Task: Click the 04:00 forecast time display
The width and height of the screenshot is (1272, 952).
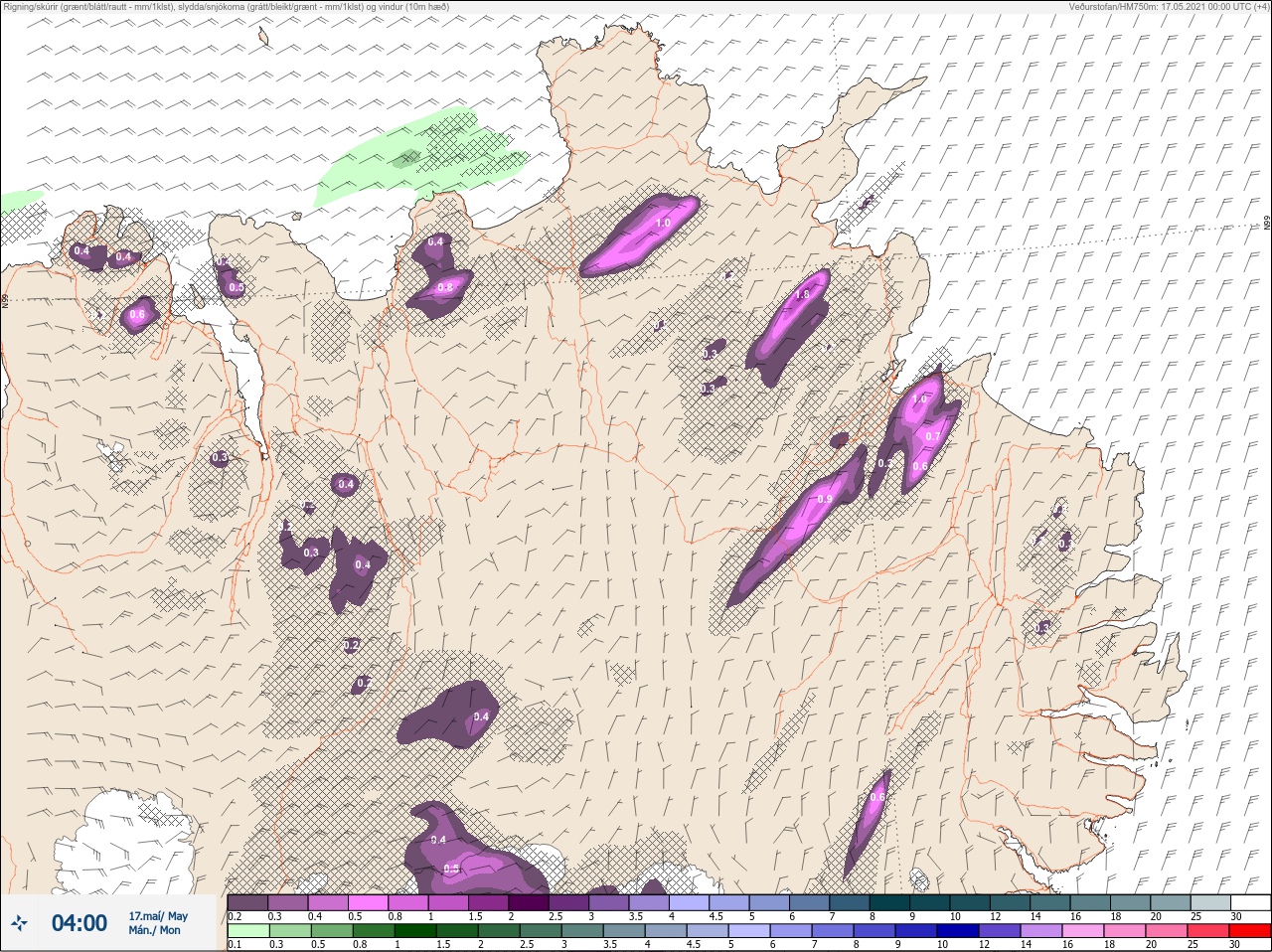Action: click(79, 923)
